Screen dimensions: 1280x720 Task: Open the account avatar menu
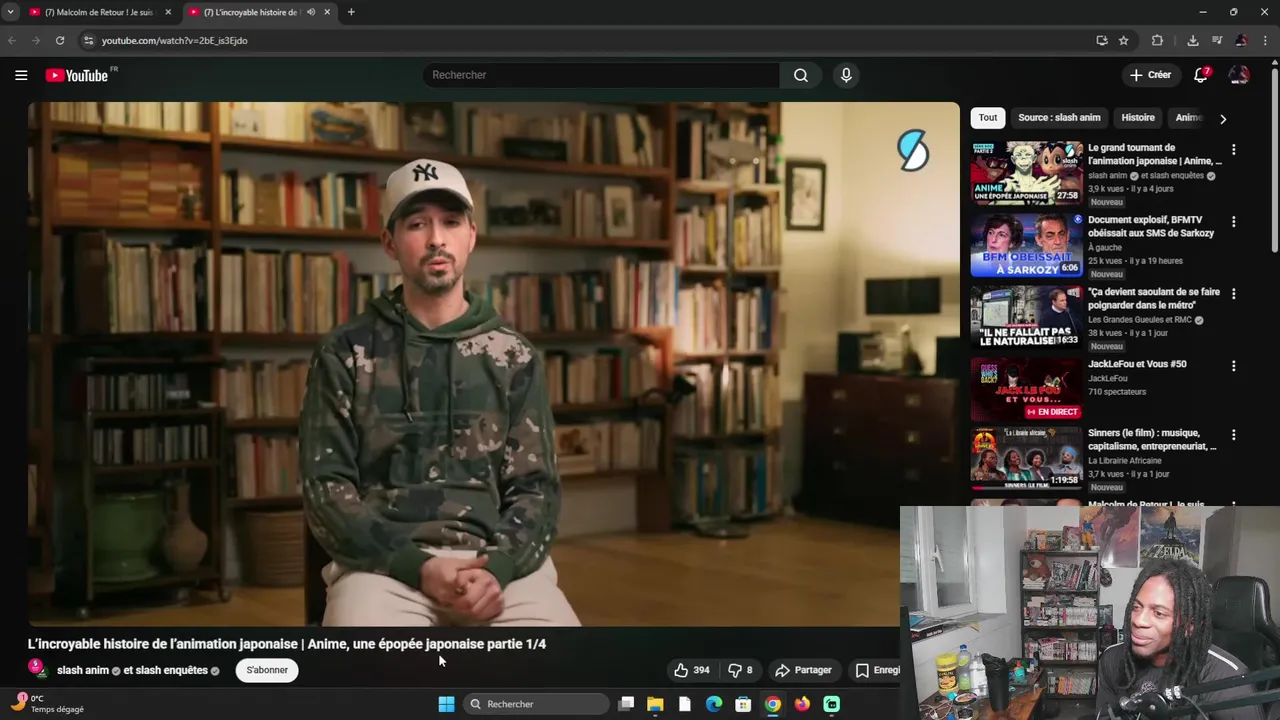(x=1239, y=75)
